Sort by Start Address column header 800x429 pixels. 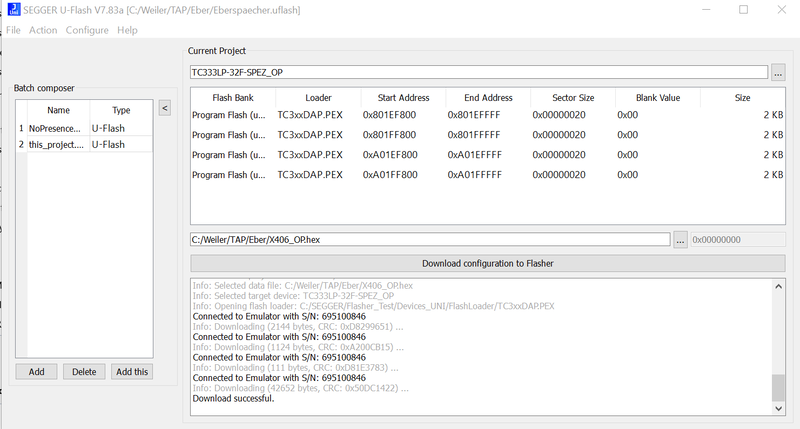[x=403, y=98]
